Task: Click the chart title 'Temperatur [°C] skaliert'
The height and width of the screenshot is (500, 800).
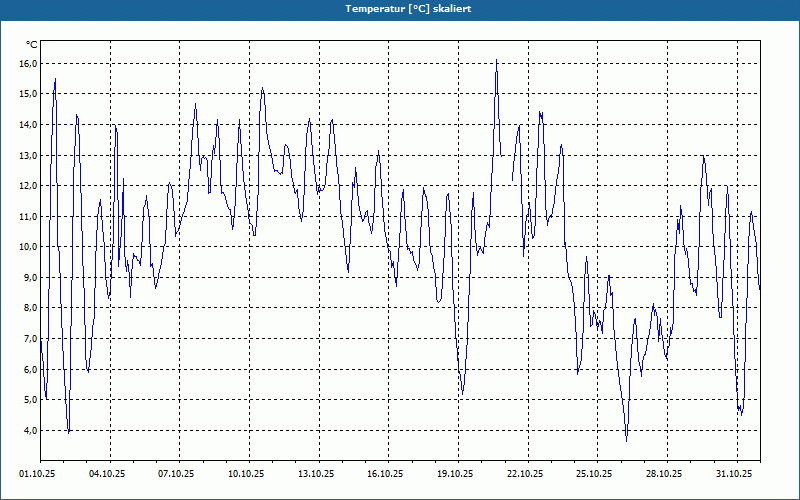Action: click(408, 9)
